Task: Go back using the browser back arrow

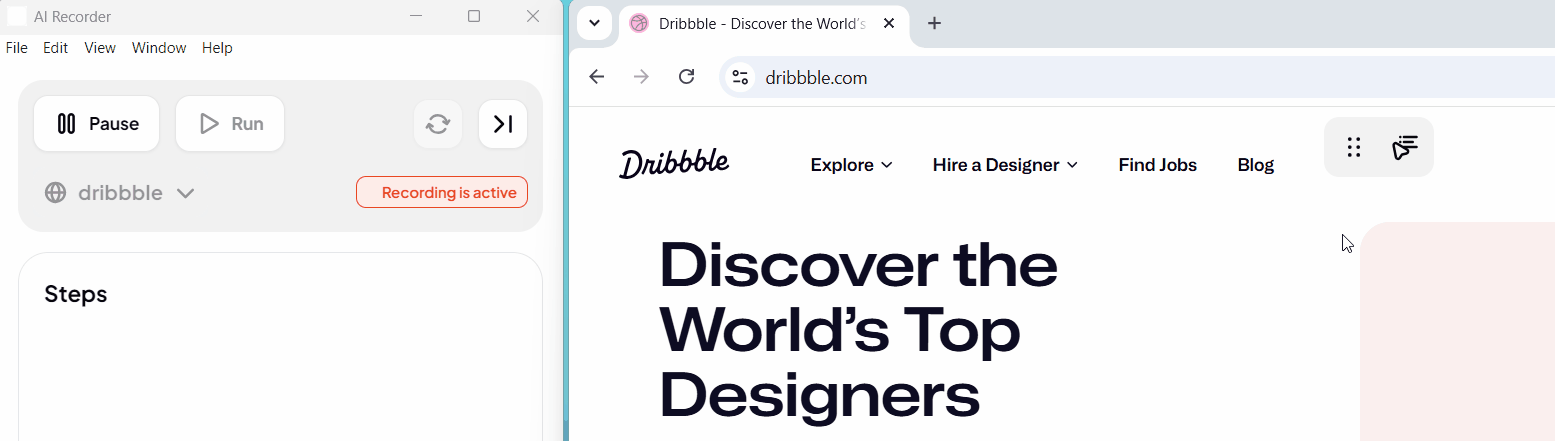Action: [597, 77]
